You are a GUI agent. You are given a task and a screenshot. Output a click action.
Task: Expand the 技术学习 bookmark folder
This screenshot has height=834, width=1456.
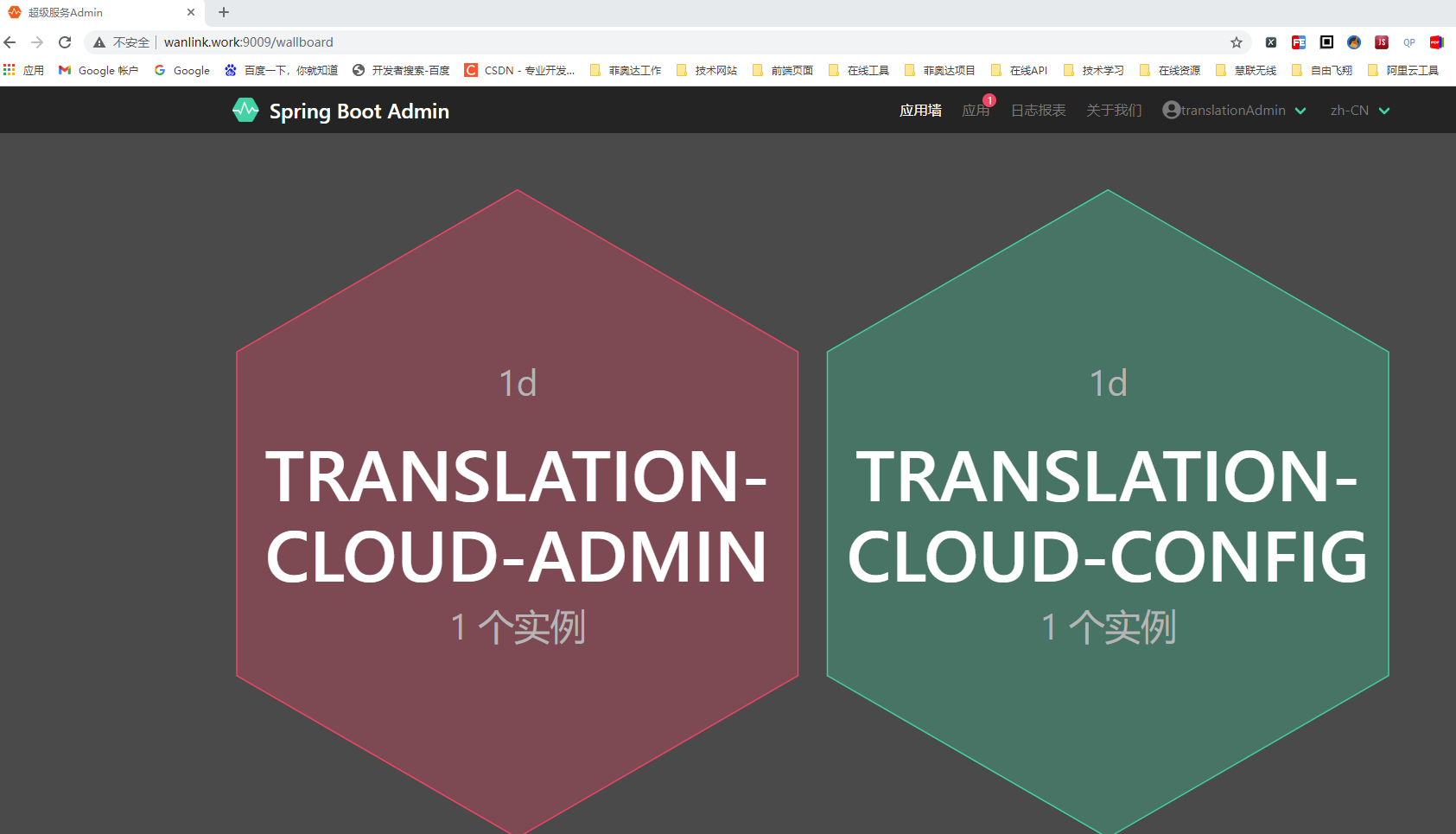tap(1094, 70)
